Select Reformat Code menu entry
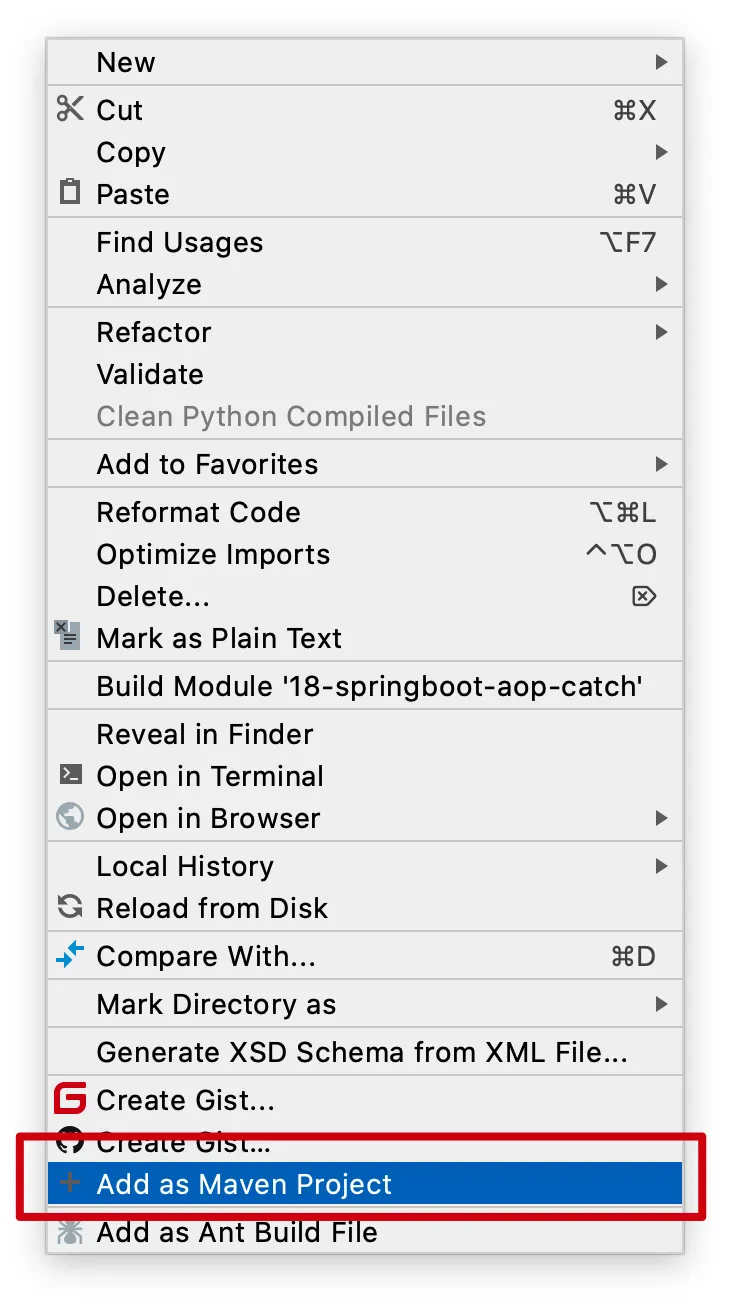Screen dimensions: 730x1308 pos(365,512)
